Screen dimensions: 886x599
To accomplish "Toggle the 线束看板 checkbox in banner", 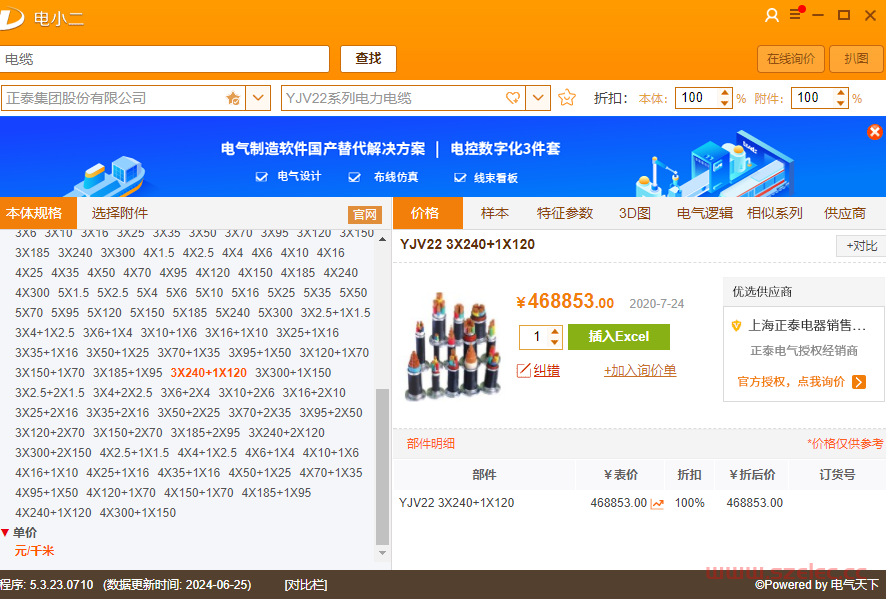I will coord(460,178).
